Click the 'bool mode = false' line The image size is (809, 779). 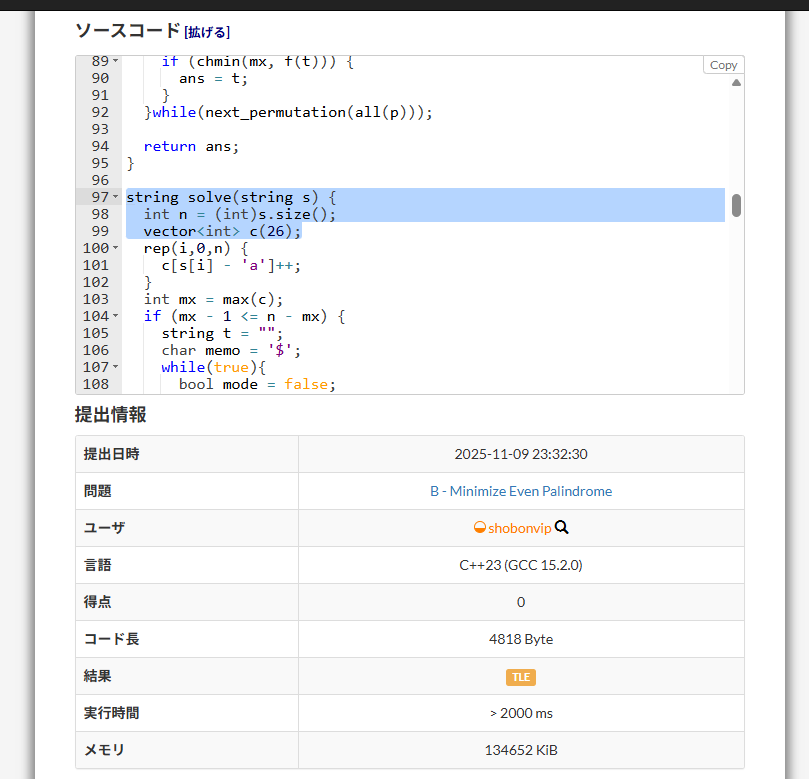point(257,384)
